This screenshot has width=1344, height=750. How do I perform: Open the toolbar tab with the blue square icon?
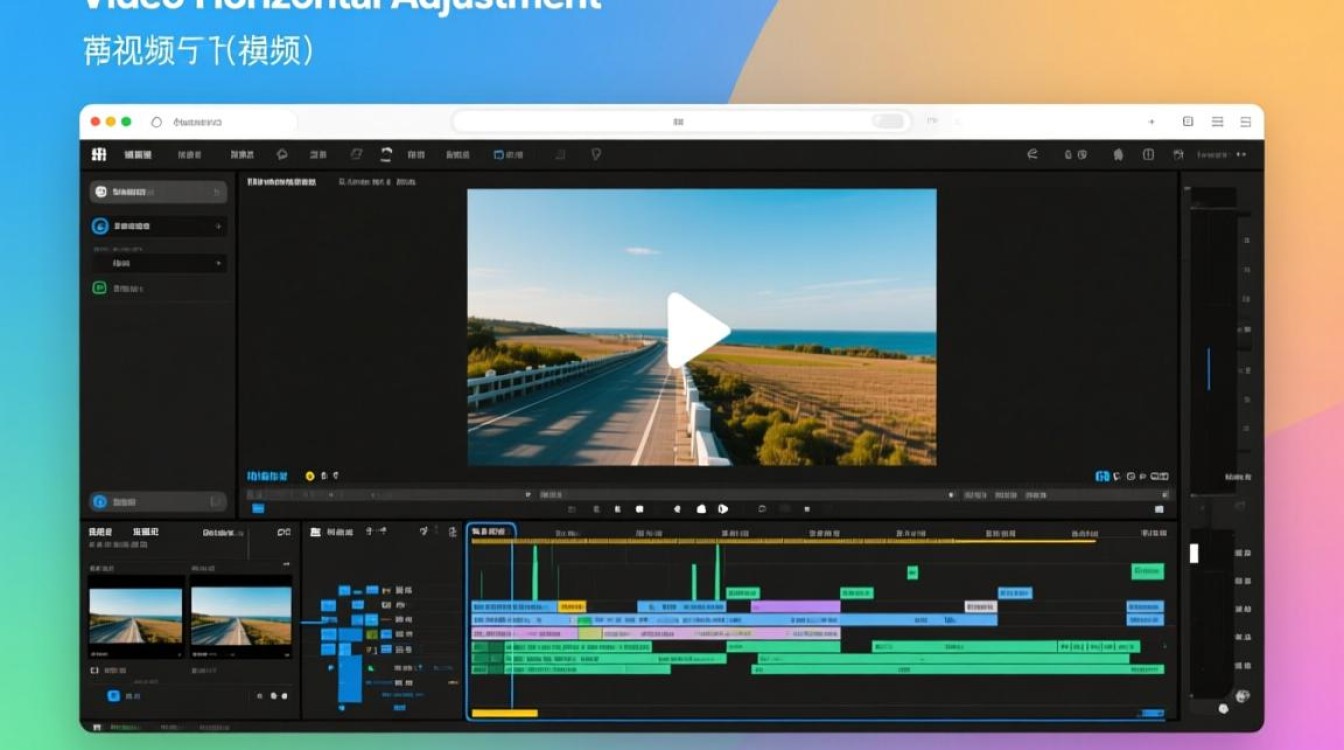[507, 155]
